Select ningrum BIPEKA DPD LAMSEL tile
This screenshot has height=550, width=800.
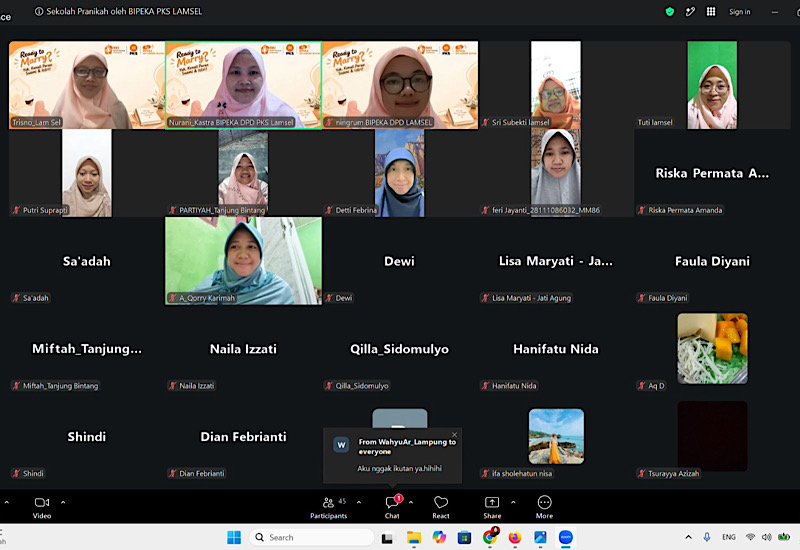coord(400,85)
